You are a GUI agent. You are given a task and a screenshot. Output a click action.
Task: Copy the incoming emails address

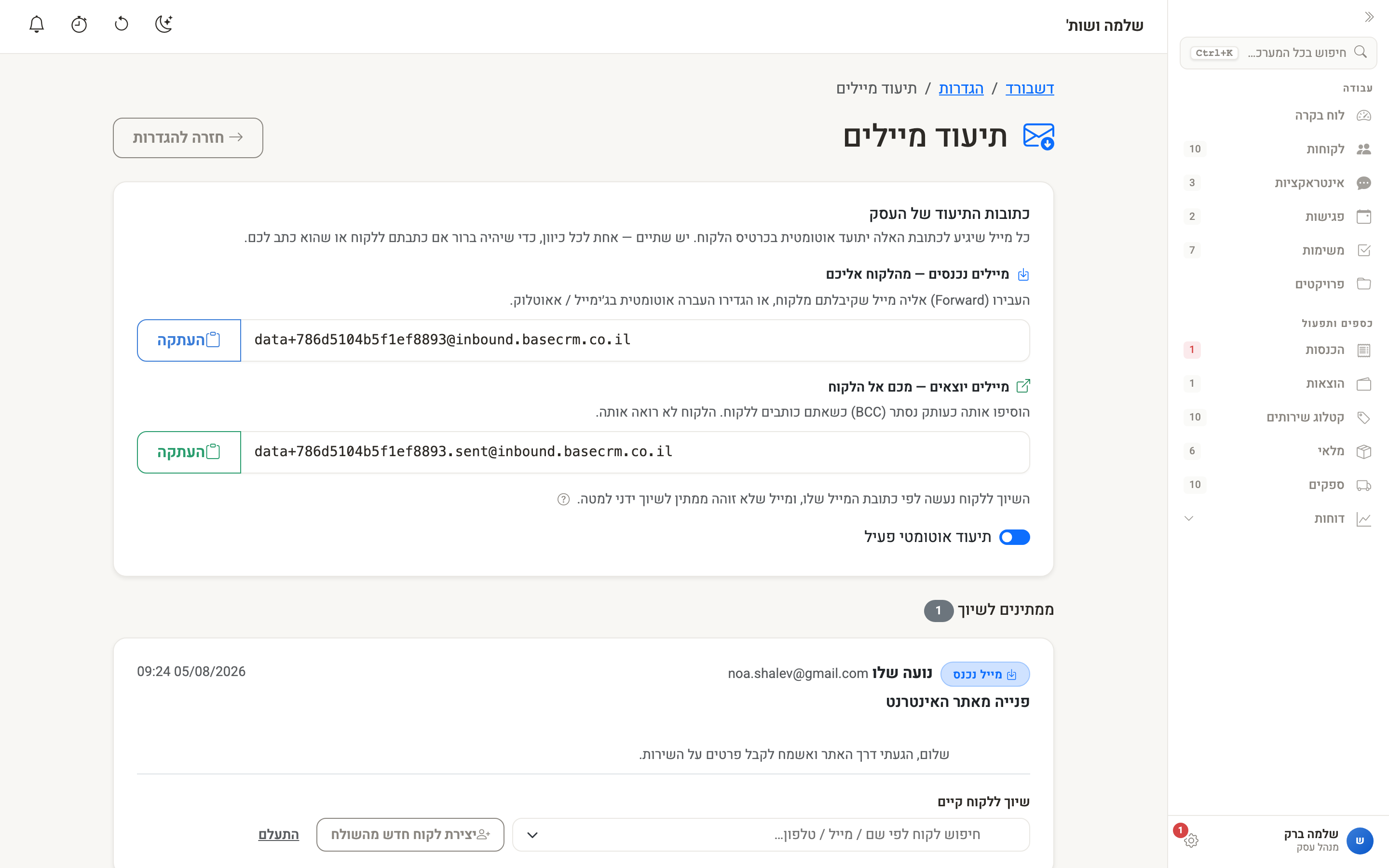[x=189, y=340]
